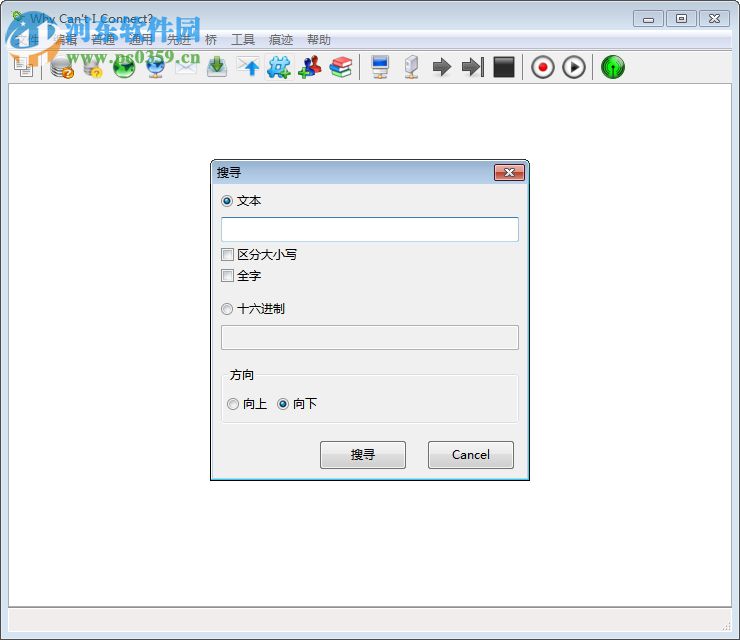
Task: Click the database with orange question mark icon
Action: point(62,67)
